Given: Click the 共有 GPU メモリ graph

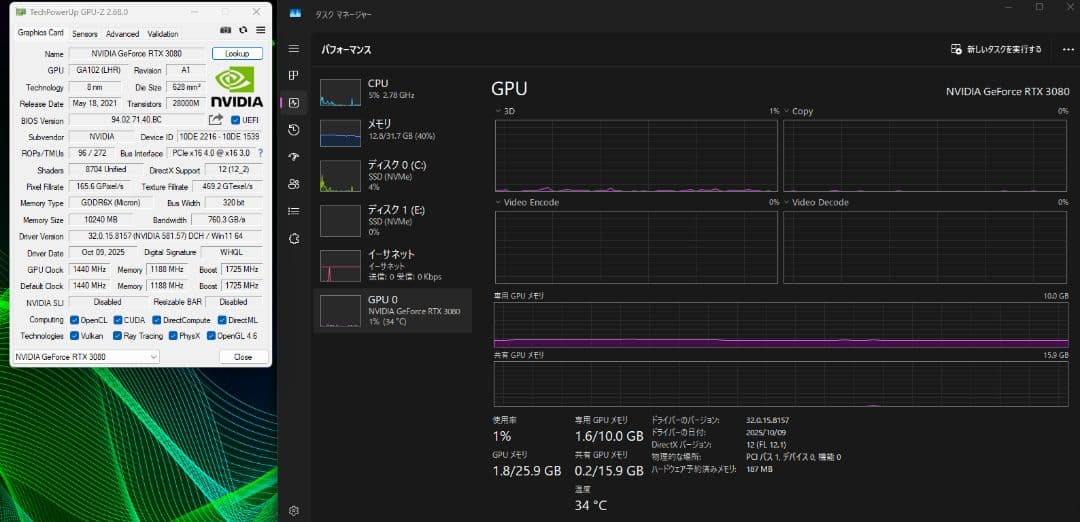Looking at the screenshot, I should pyautogui.click(x=781, y=384).
